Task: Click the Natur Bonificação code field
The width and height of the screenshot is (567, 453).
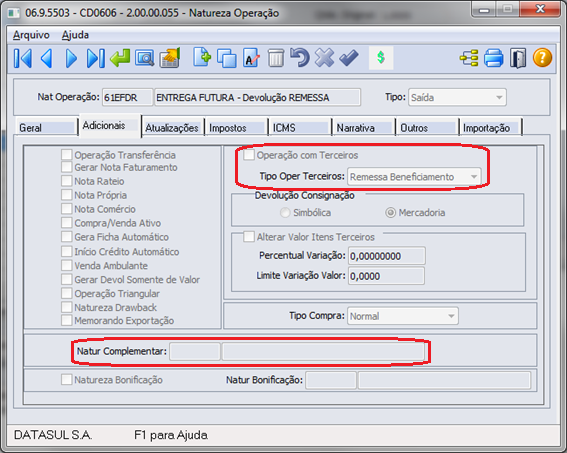Action: 331,380
